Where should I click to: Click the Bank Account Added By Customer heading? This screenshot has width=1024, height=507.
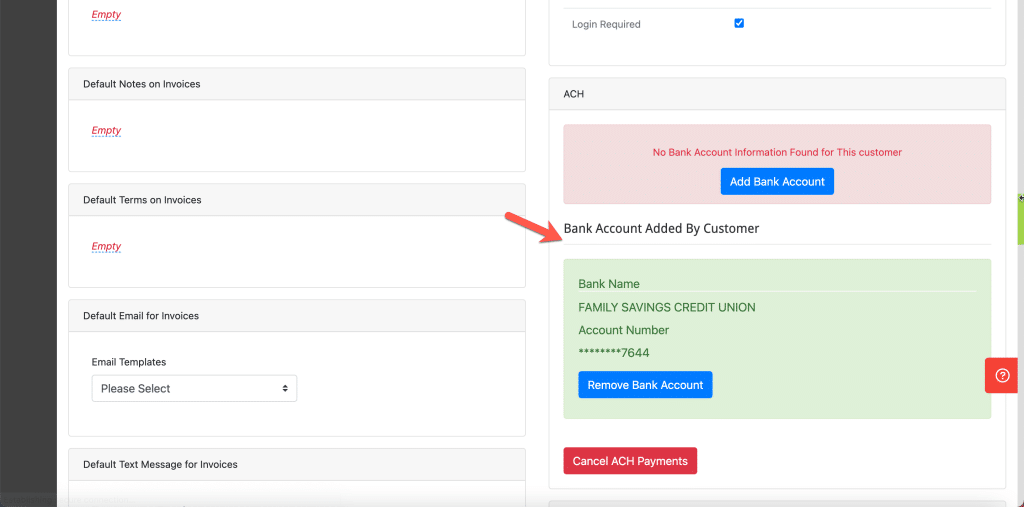point(661,229)
